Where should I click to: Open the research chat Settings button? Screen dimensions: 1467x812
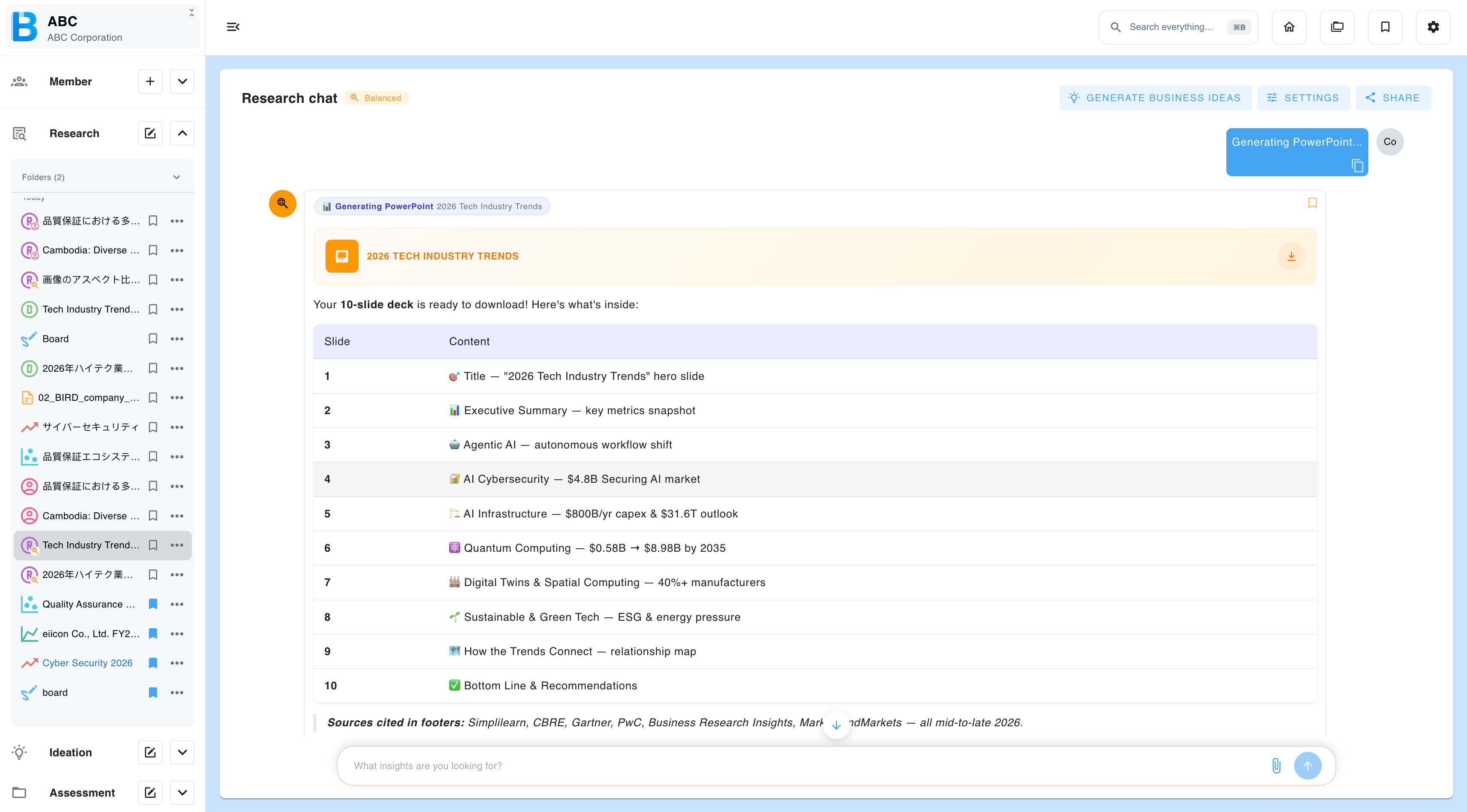coord(1303,98)
